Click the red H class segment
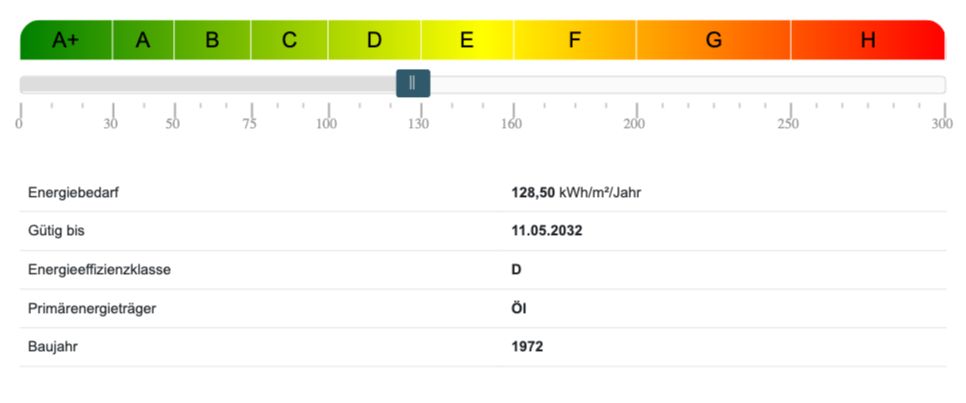 pyautogui.click(x=868, y=40)
